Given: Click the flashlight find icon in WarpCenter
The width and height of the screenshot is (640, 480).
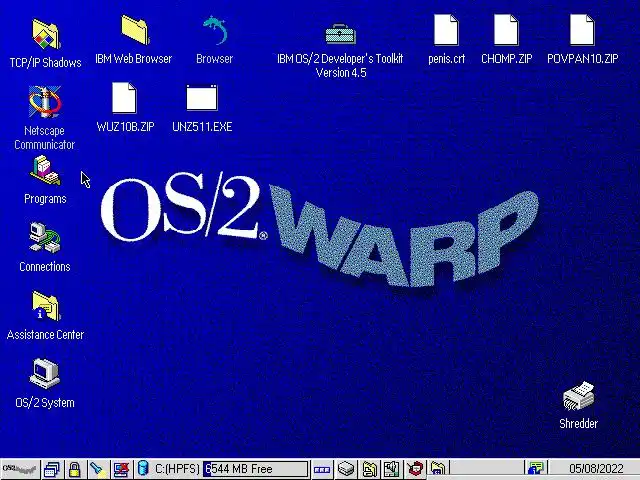Looking at the screenshot, I should [98, 469].
